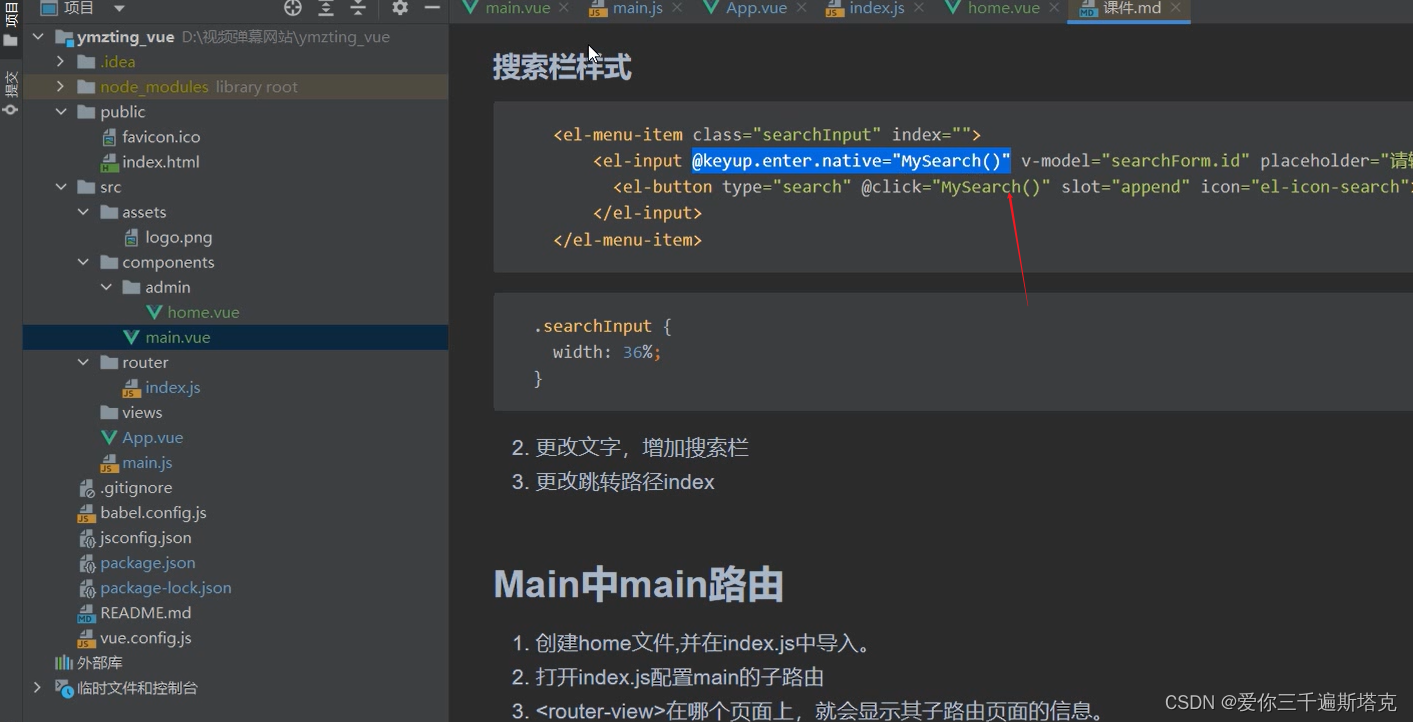Open vue.config.js in the project tree
This screenshot has height=722, width=1413.
click(143, 637)
